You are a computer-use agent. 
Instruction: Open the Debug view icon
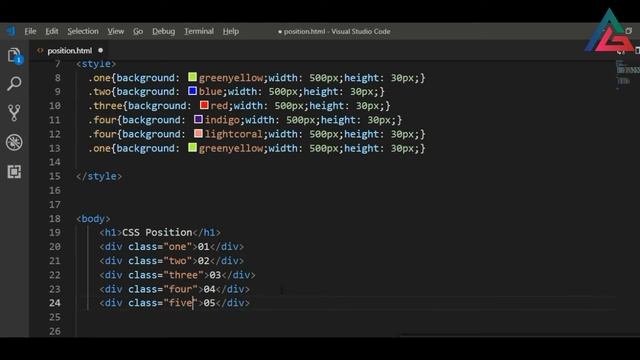[x=14, y=142]
